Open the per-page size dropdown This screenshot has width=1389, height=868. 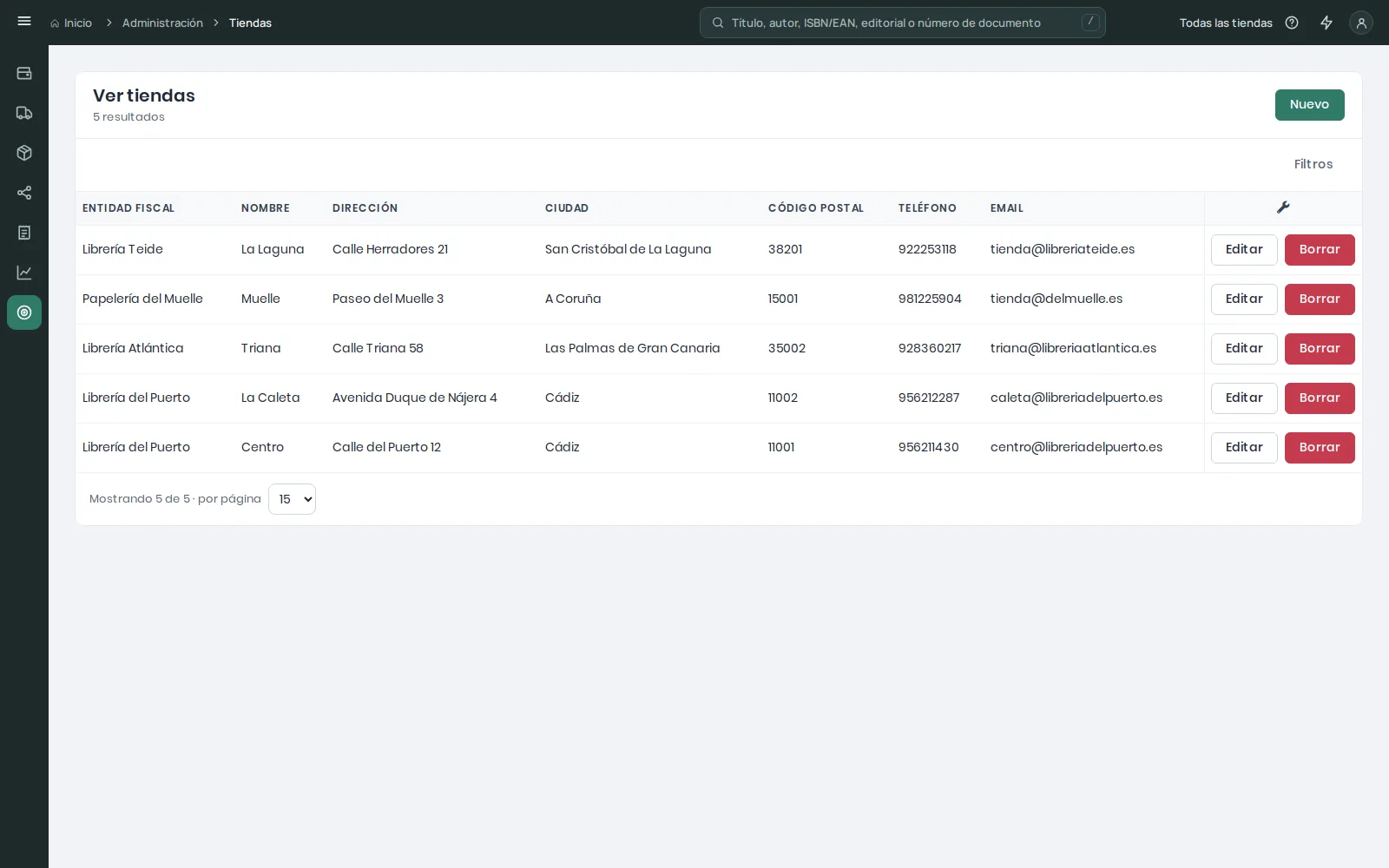pos(292,499)
